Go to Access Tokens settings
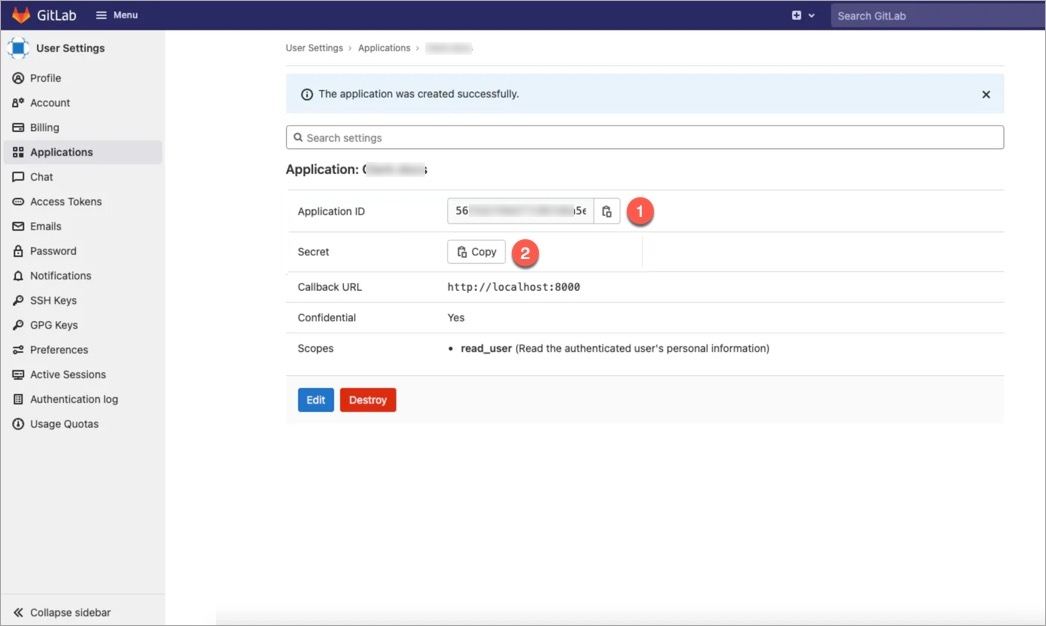 click(x=65, y=202)
